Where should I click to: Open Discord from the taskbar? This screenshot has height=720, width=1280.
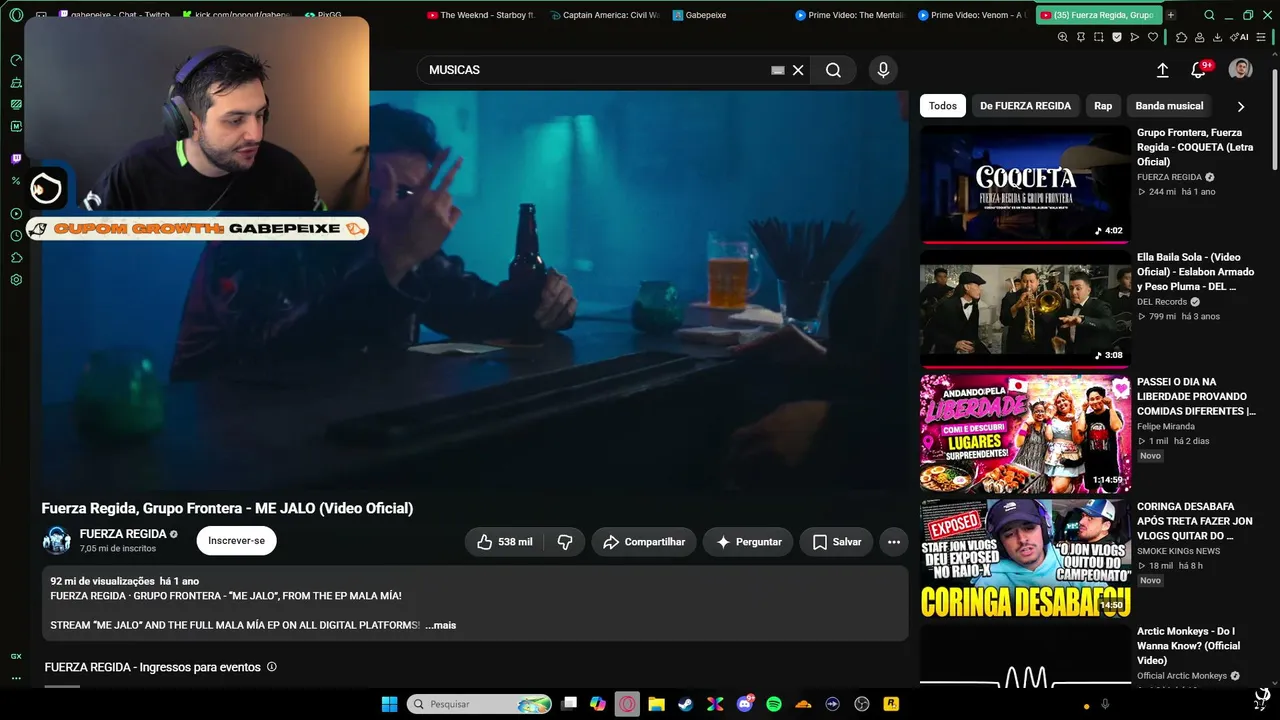(x=744, y=704)
